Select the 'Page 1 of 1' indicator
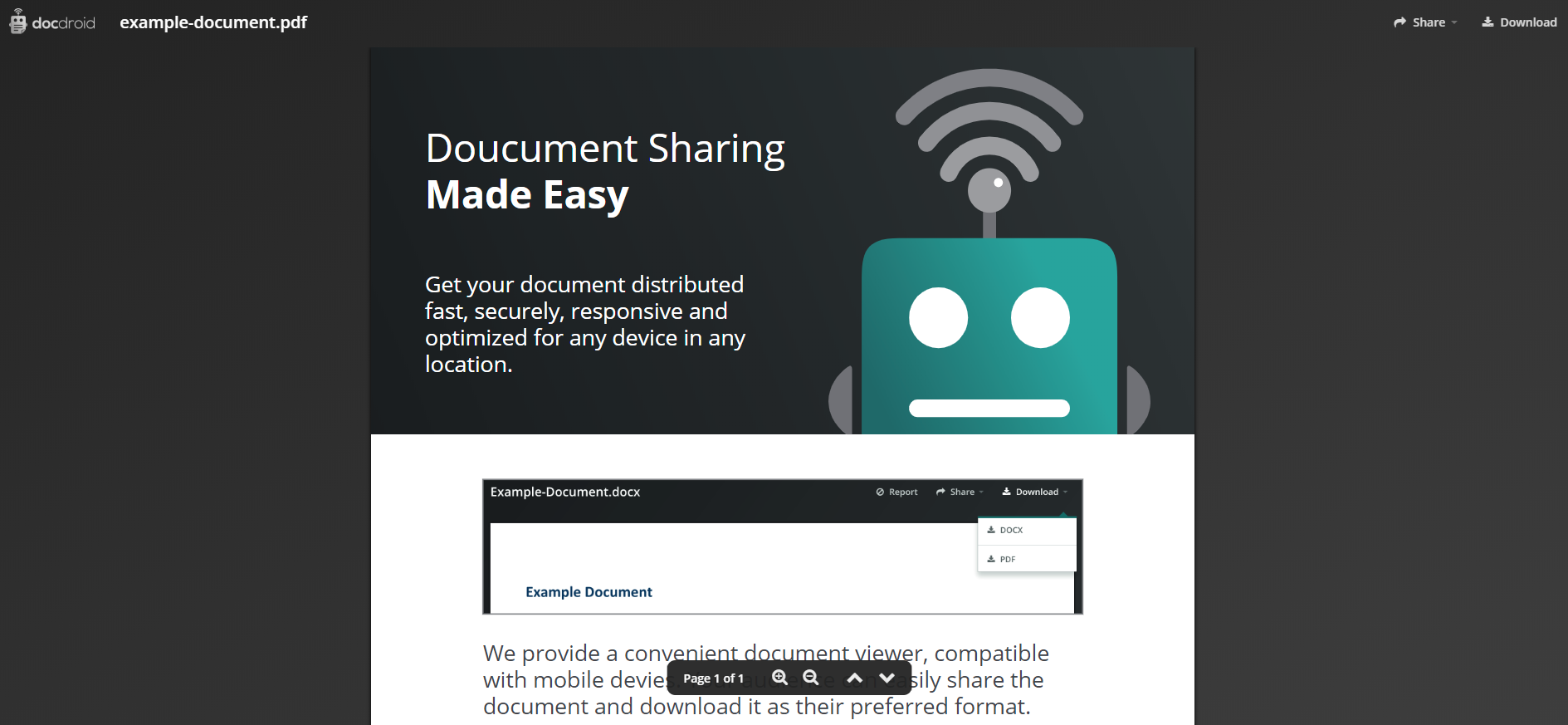 tap(713, 678)
